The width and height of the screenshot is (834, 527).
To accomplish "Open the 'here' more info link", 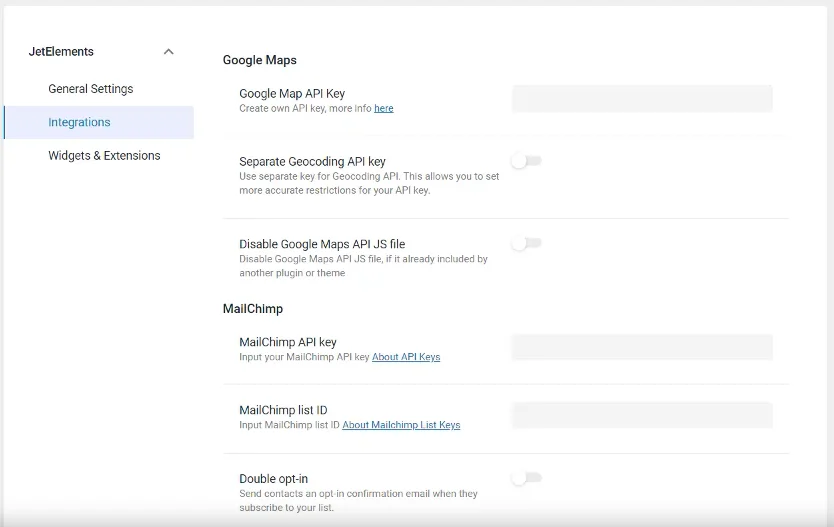I will tap(383, 108).
